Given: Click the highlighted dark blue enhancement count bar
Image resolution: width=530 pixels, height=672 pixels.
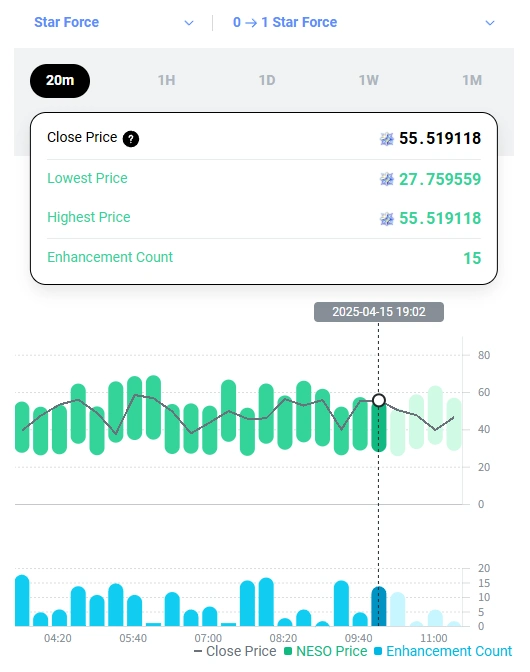Looking at the screenshot, I should 379,606.
